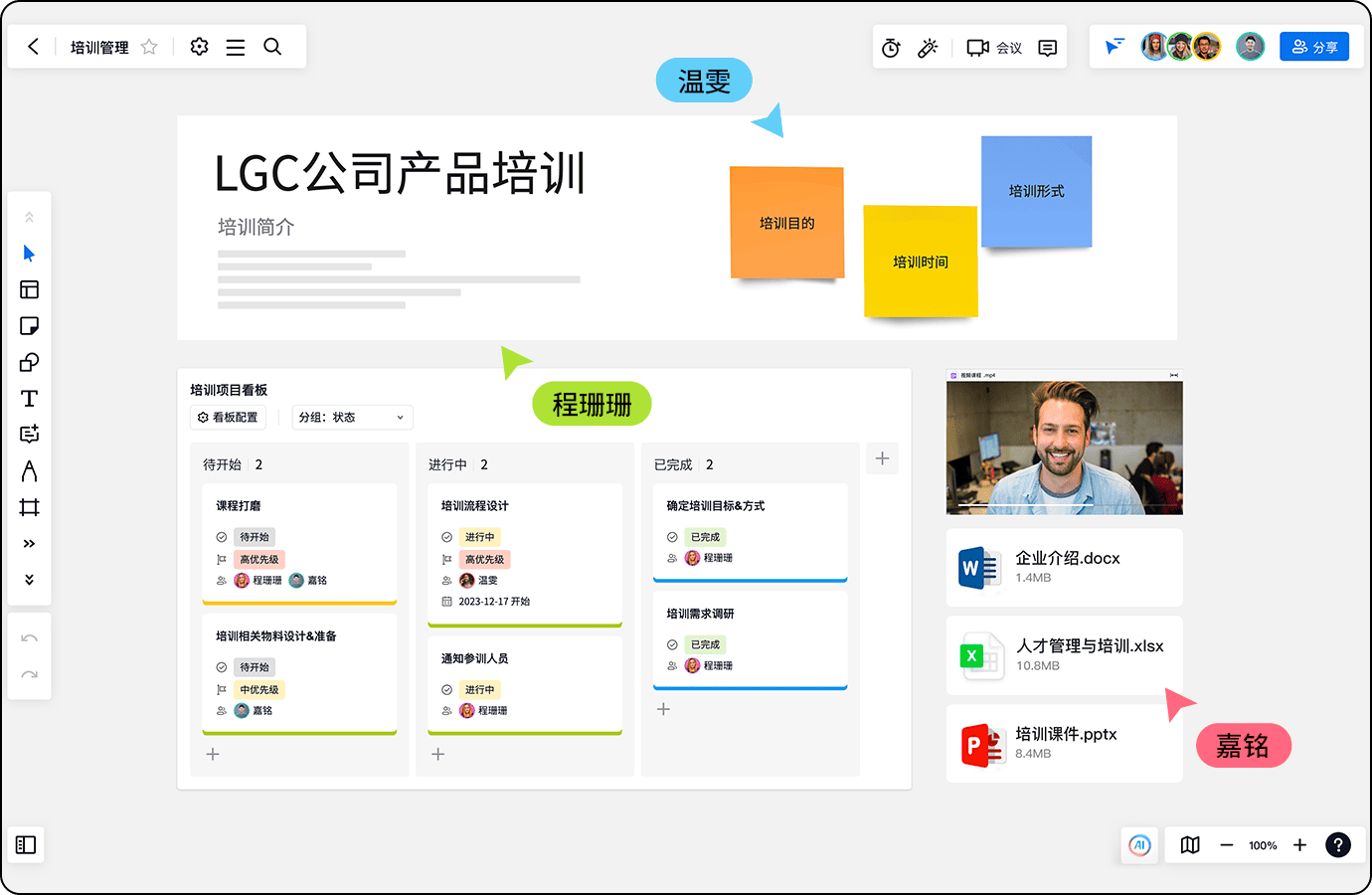Screen dimensions: 1372x895
Task: Select the shapes tool
Action: pos(29,362)
